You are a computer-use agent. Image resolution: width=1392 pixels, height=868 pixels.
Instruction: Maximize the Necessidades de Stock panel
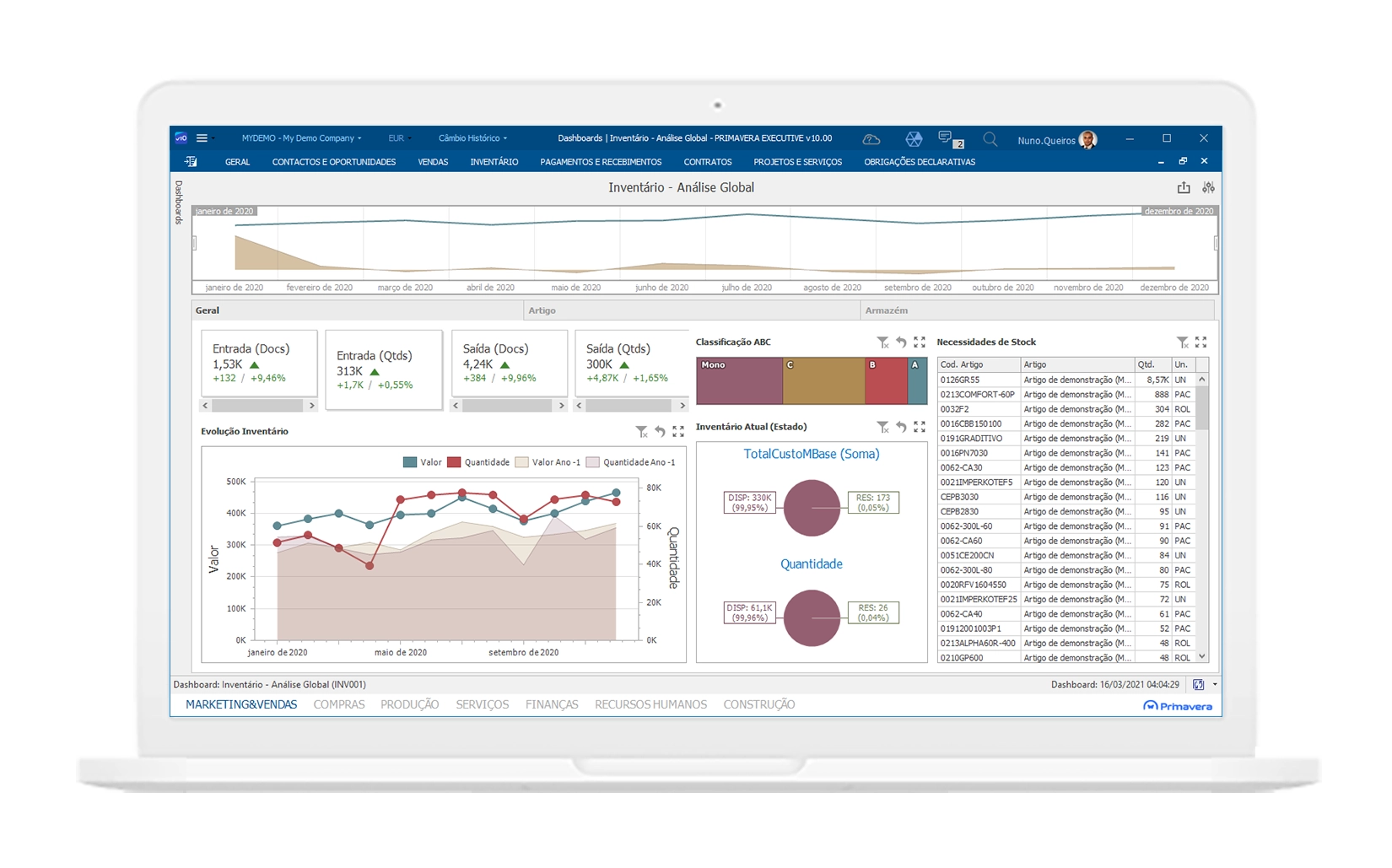[x=1201, y=342]
